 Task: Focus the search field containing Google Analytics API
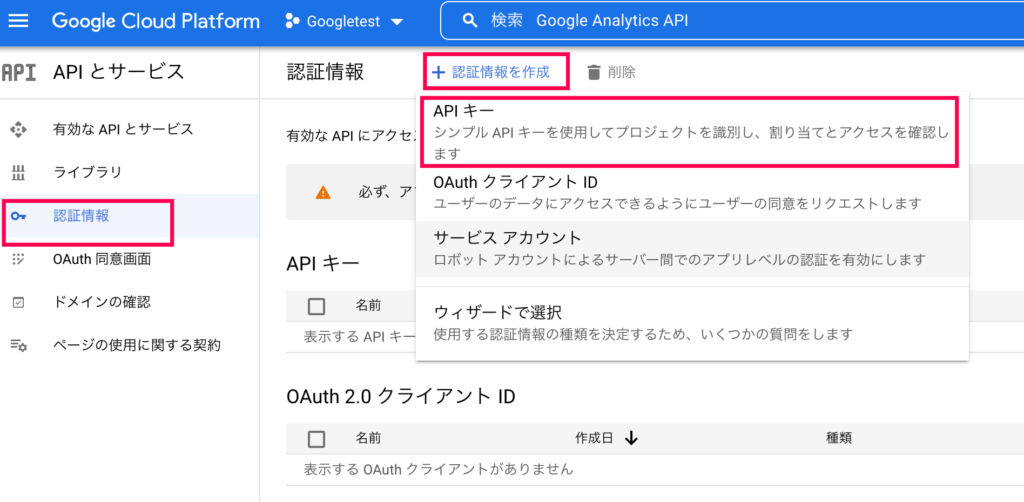(x=731, y=21)
